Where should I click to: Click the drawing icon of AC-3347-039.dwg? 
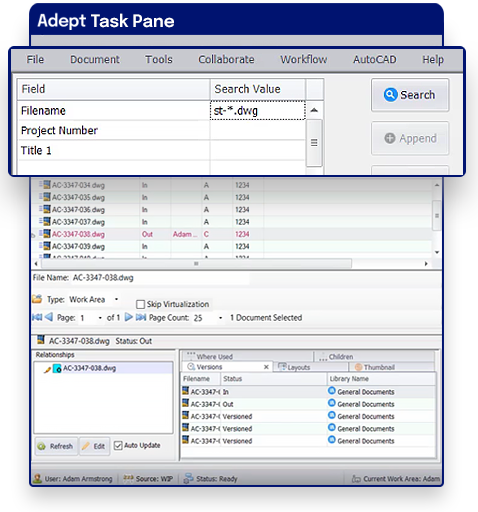[47, 246]
